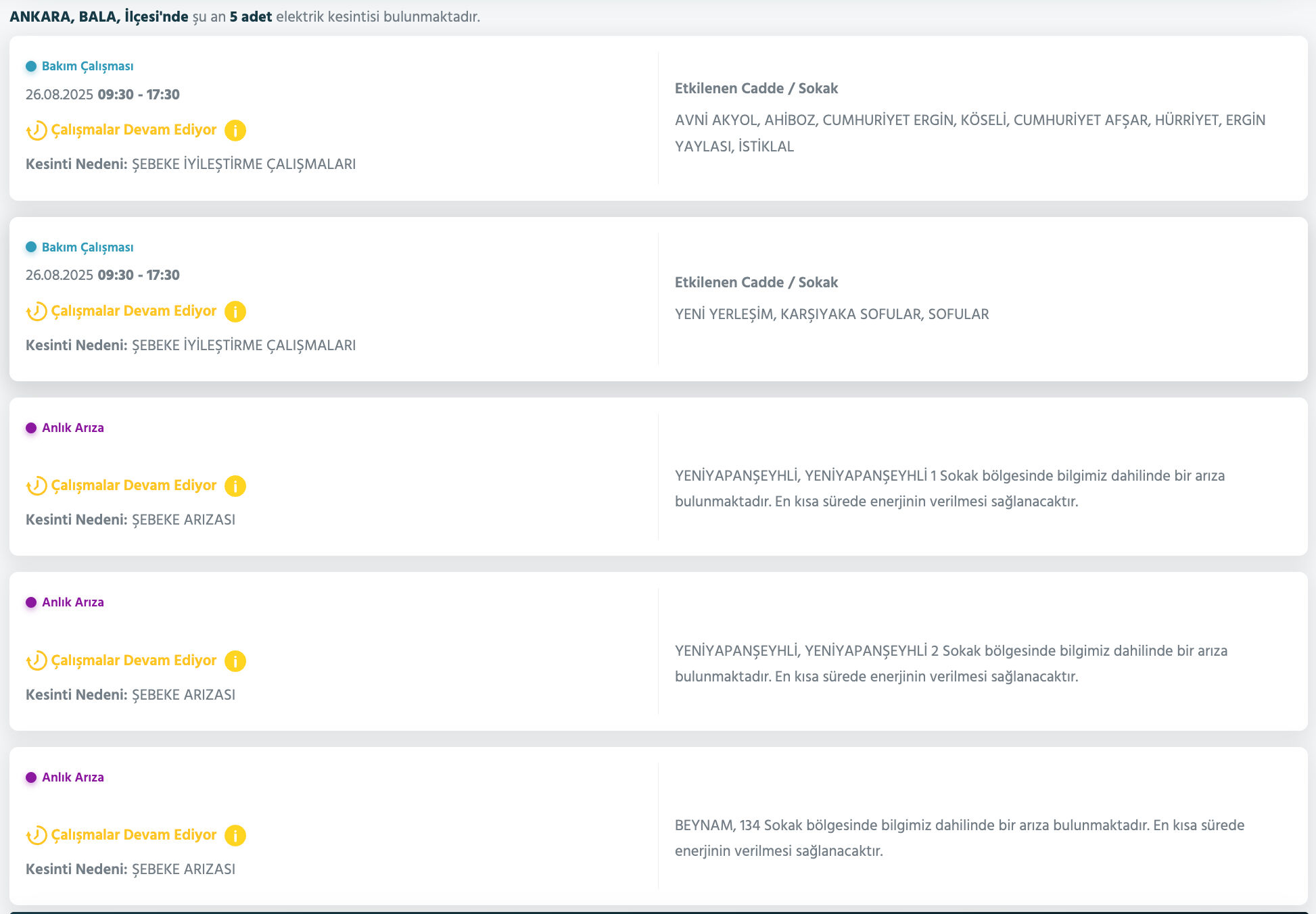Image resolution: width=1316 pixels, height=914 pixels.
Task: Click Çalışmalar Devam Ediyor status in YENİYAPANŞEYHLİ 2 card
Action: point(134,660)
